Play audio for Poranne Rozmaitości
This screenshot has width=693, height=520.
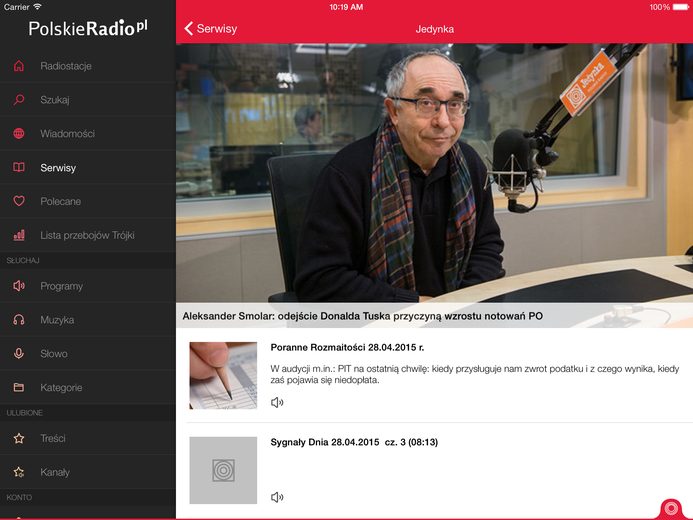pyautogui.click(x=277, y=402)
